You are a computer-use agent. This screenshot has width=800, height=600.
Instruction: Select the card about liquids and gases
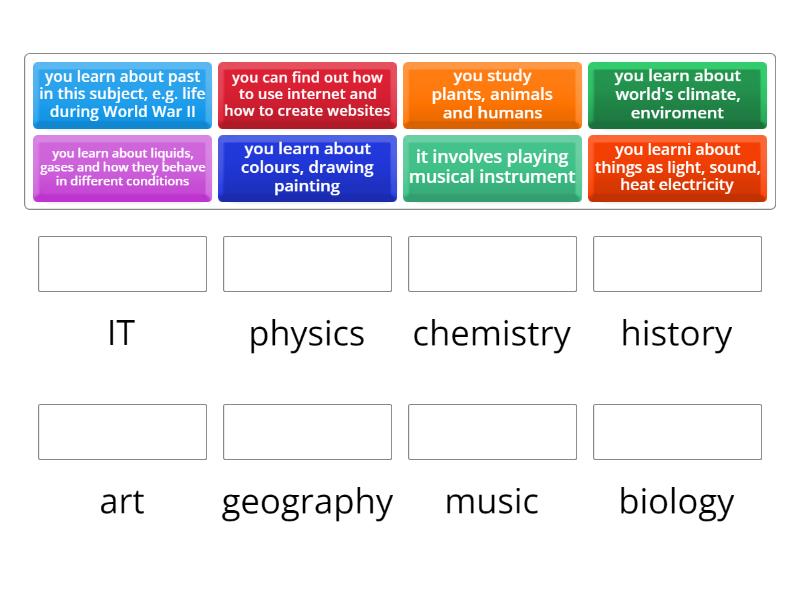pyautogui.click(x=121, y=168)
